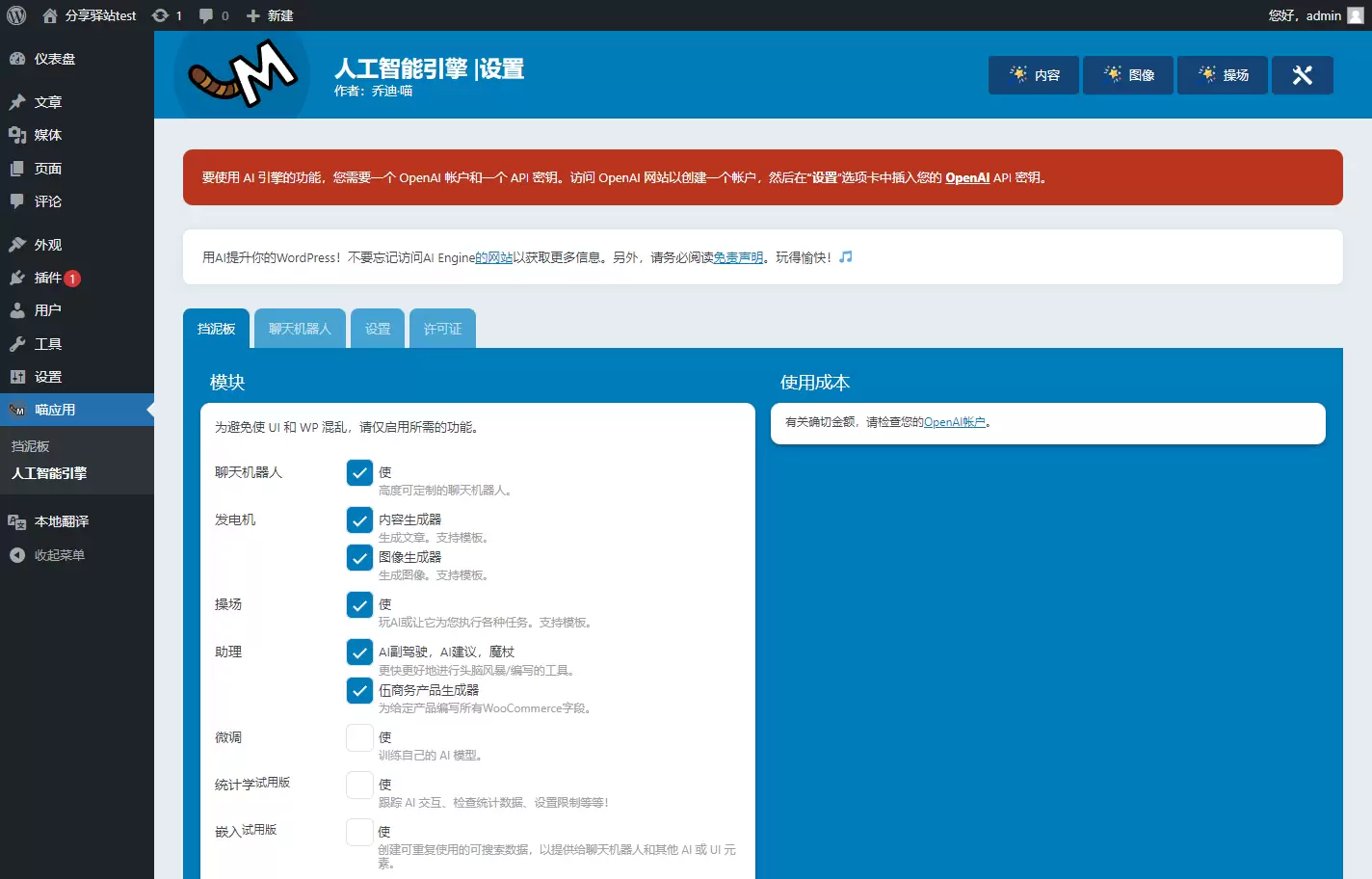Open the comments bubble icon in admin bar

[x=206, y=15]
